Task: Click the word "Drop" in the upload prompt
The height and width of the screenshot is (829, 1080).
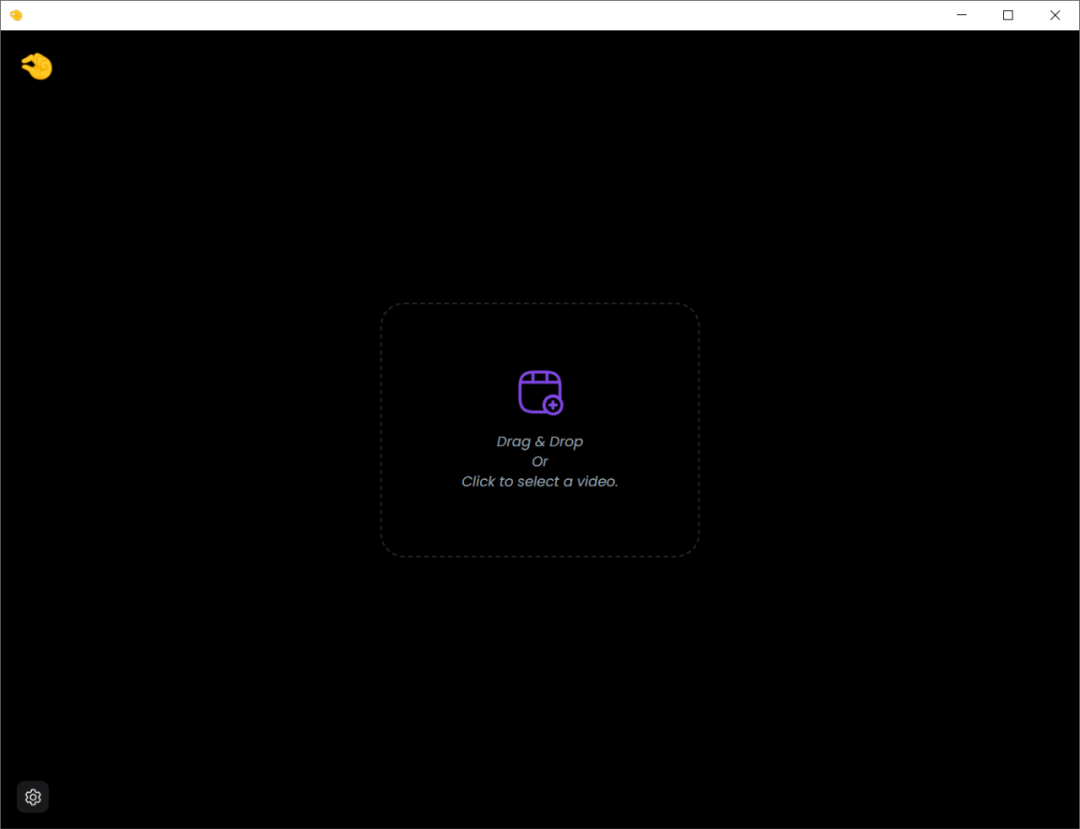Action: (566, 441)
